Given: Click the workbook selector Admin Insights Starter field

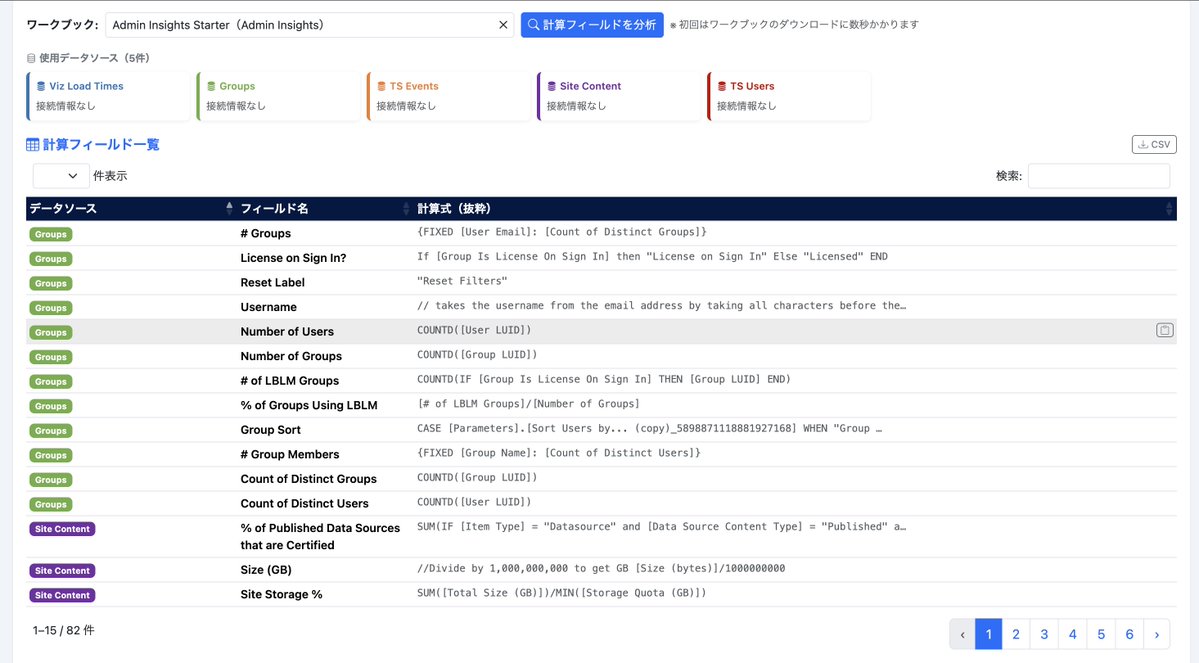Looking at the screenshot, I should click(309, 25).
